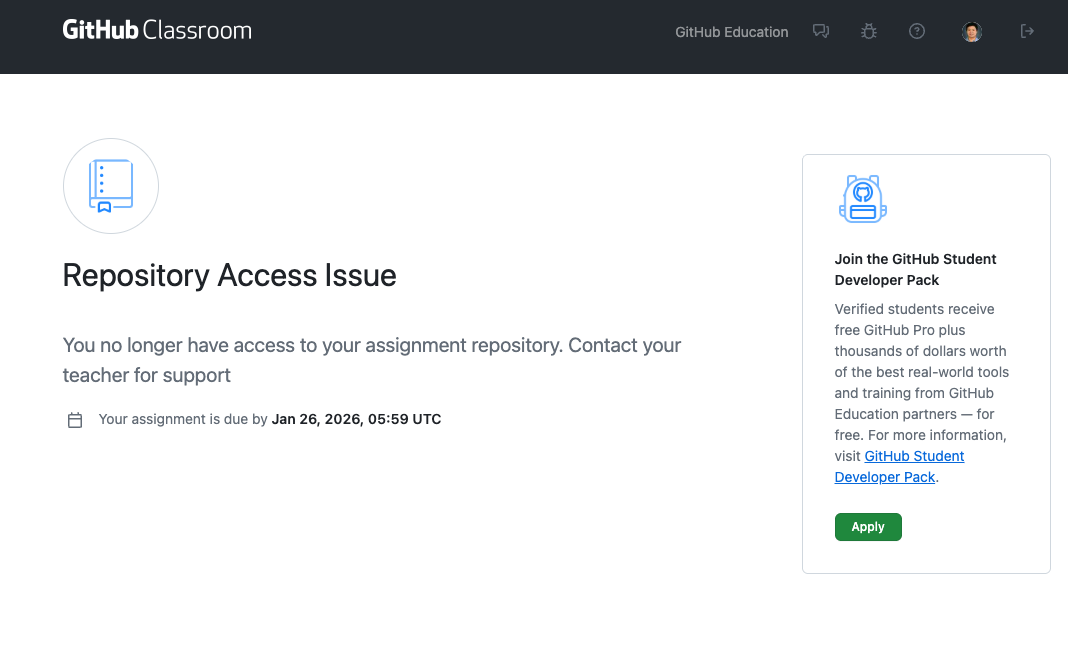The image size is (1068, 648).
Task: Click the Student Developer Pack backpack icon
Action: click(863, 199)
